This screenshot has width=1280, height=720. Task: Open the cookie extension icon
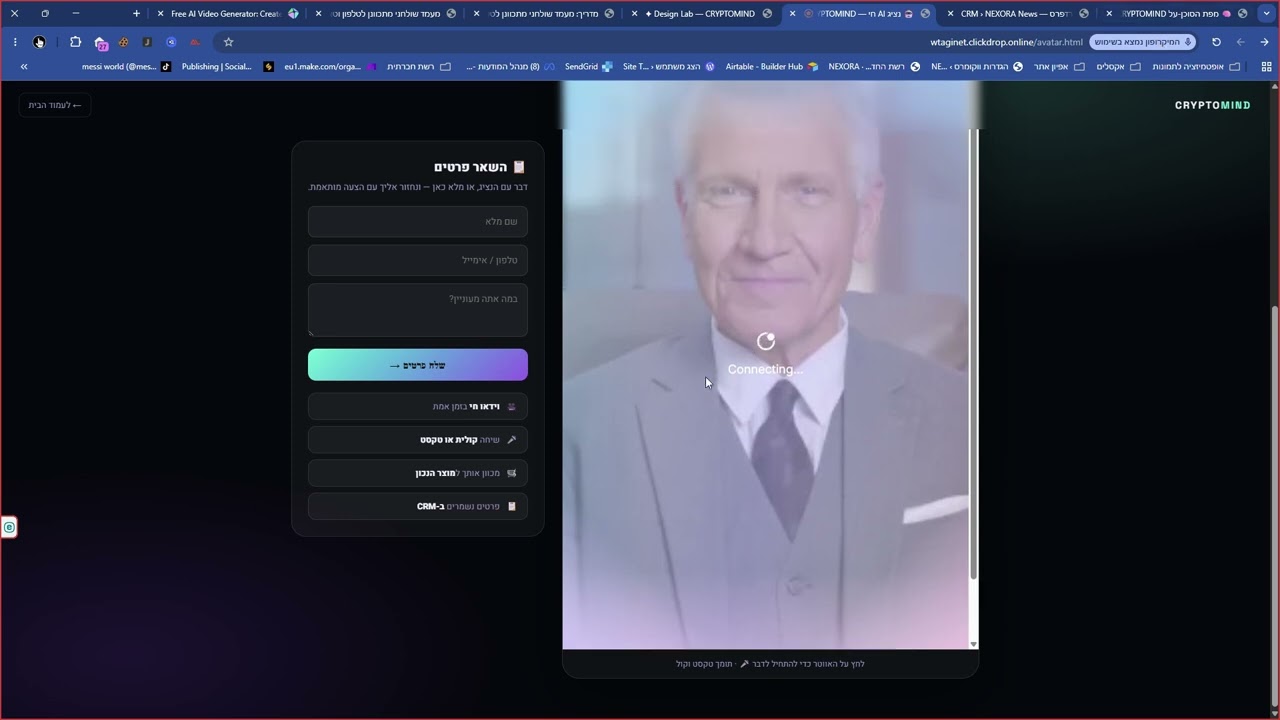[x=123, y=42]
